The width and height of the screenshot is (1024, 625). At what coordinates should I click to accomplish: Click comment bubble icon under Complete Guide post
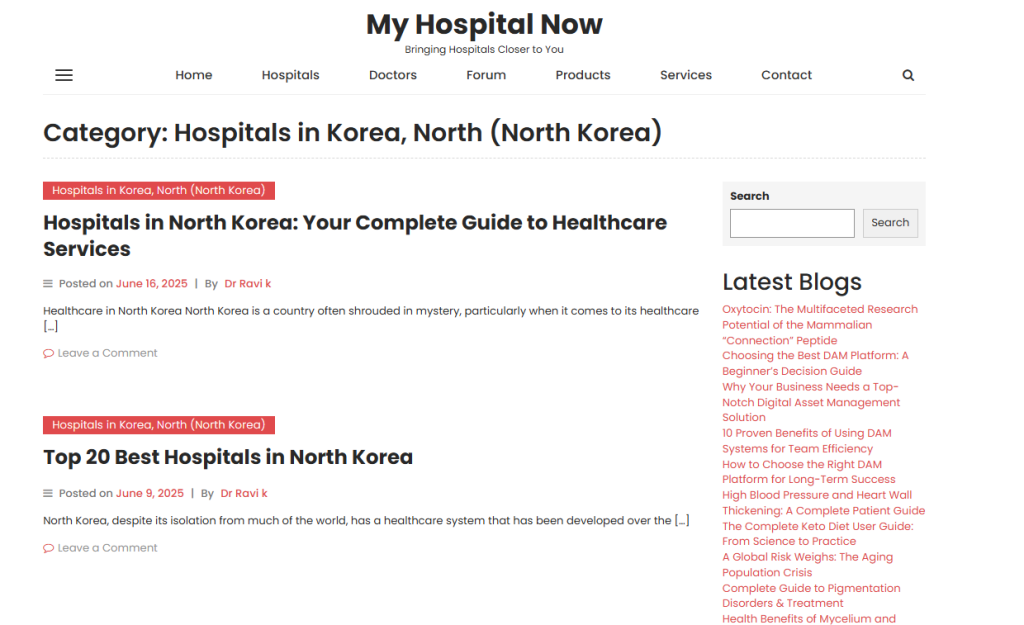(48, 353)
